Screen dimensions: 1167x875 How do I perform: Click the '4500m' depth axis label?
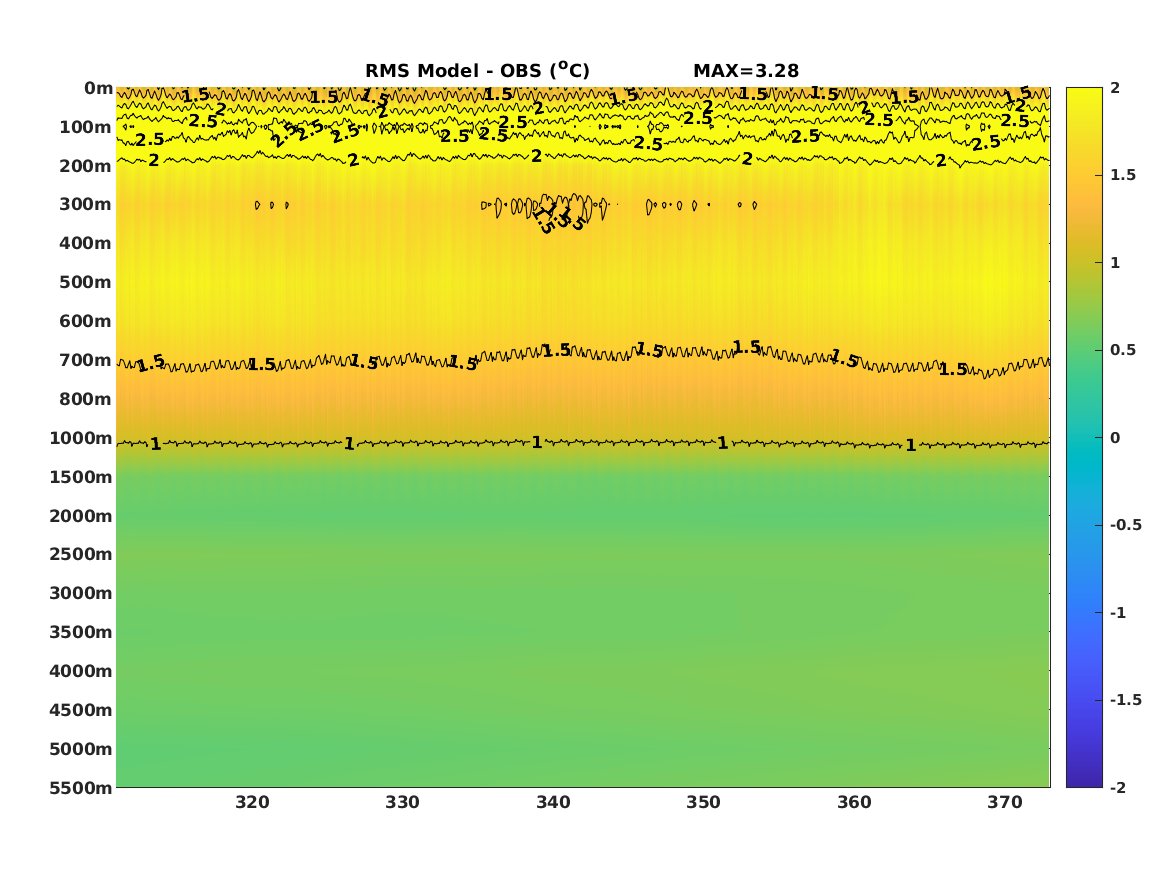(x=81, y=710)
